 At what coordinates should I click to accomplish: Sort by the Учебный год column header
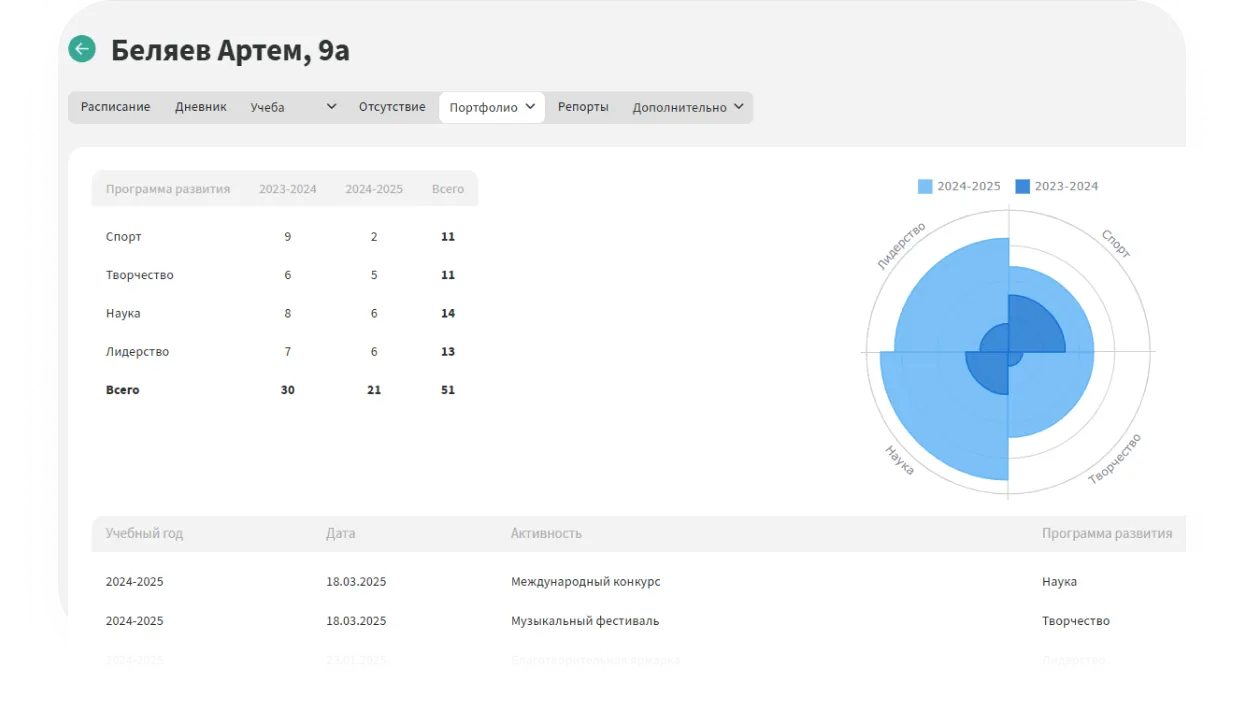pos(144,533)
